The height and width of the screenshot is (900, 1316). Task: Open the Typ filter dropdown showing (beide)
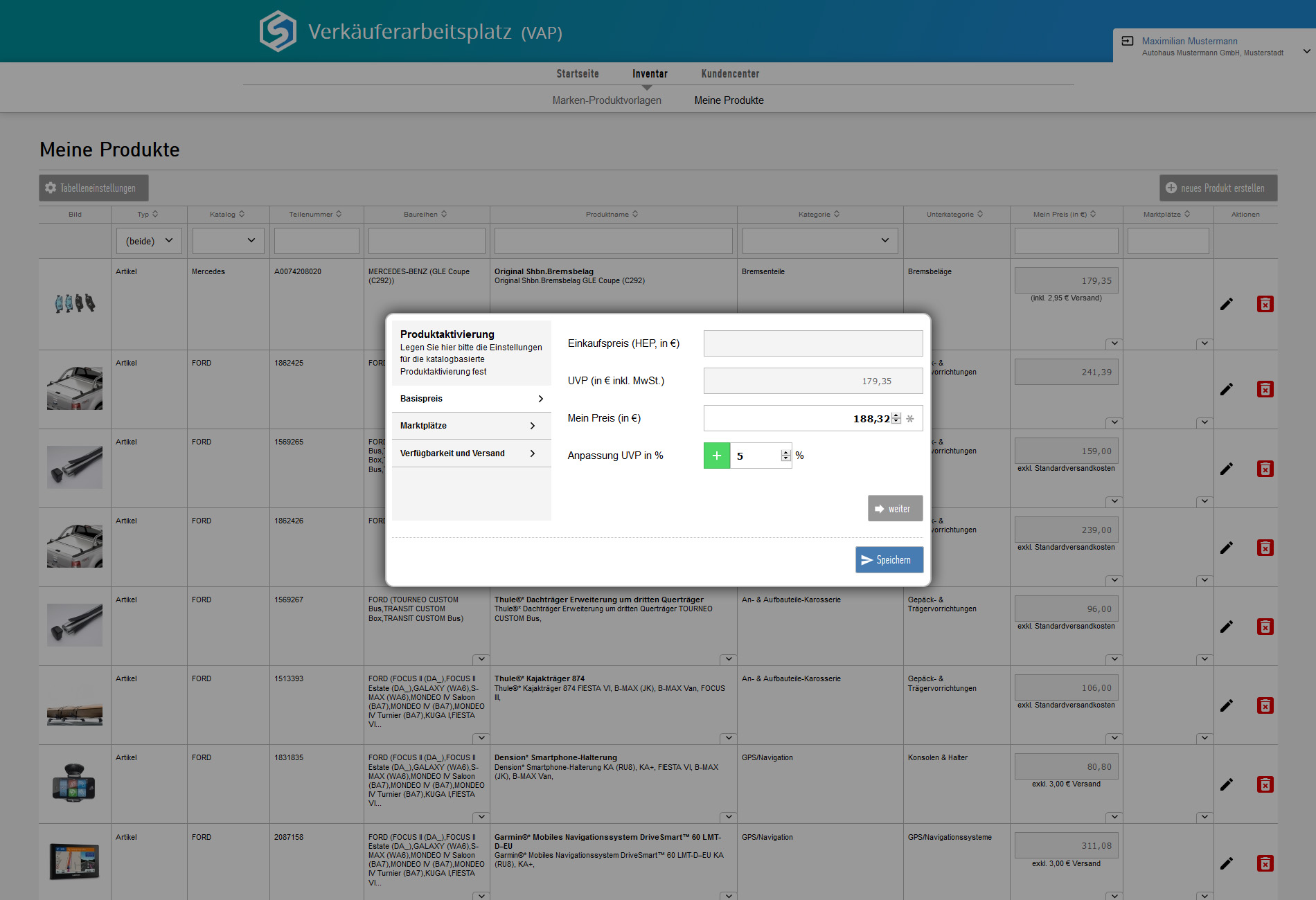point(149,241)
